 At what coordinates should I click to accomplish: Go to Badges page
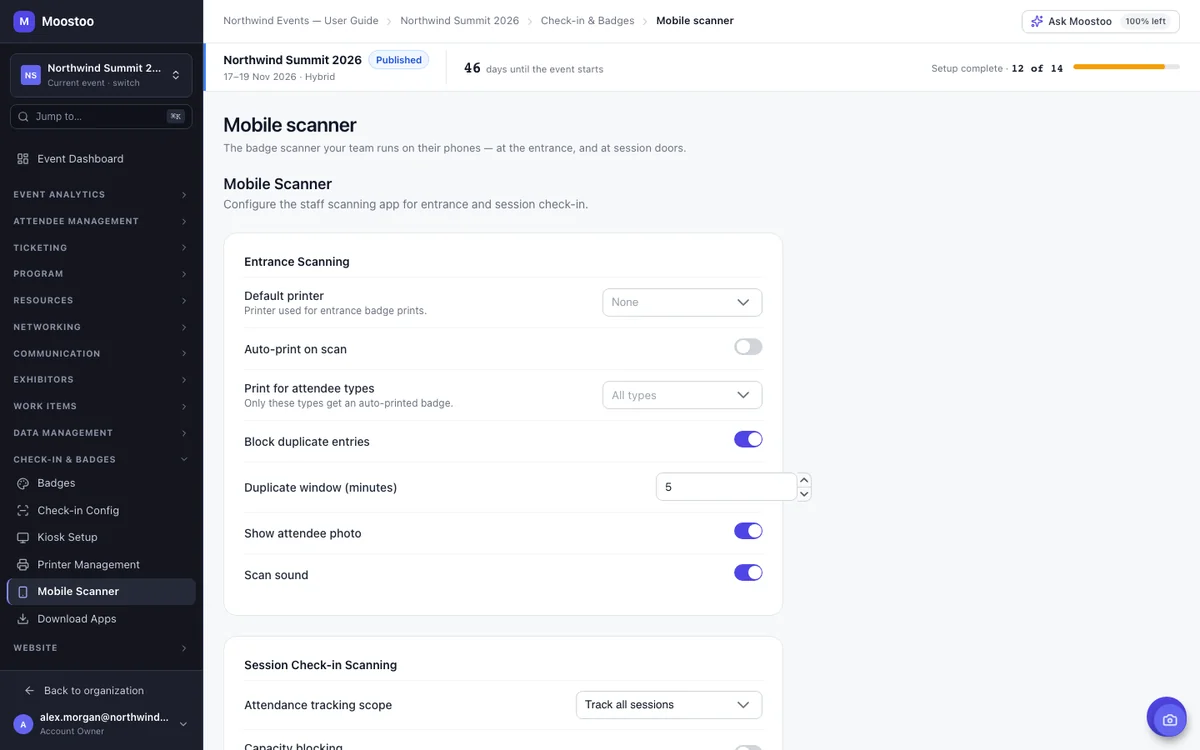point(101,483)
